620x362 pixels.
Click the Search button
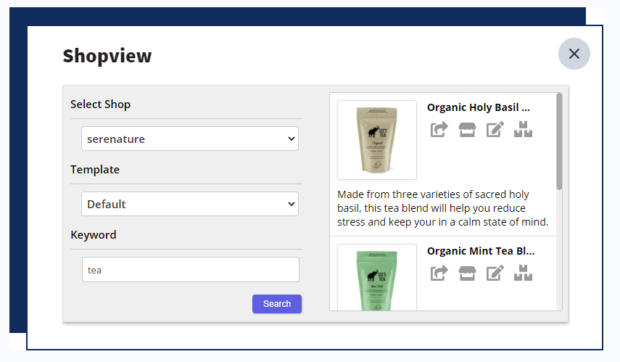click(x=277, y=304)
